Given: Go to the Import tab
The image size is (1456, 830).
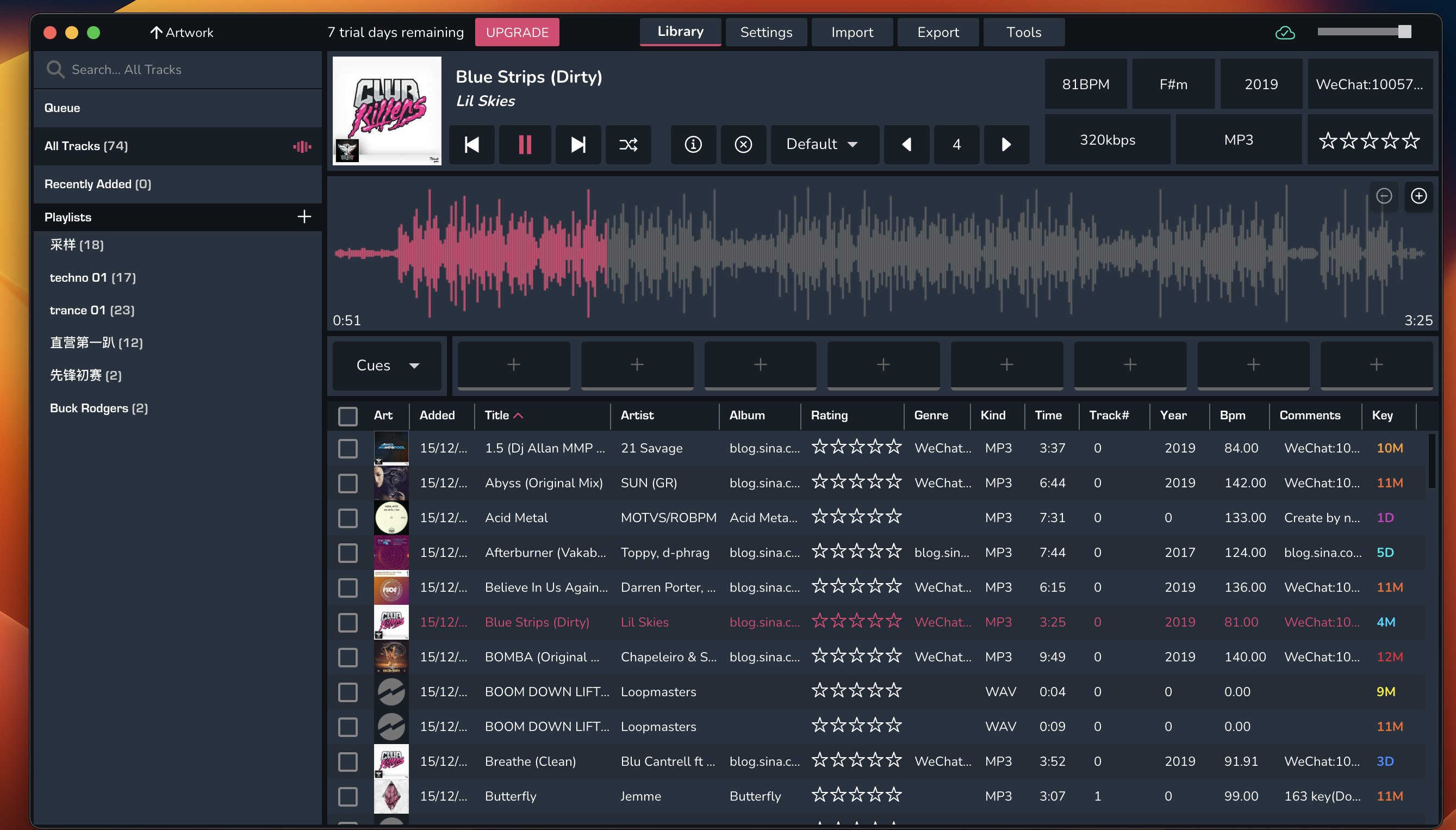Looking at the screenshot, I should (852, 32).
